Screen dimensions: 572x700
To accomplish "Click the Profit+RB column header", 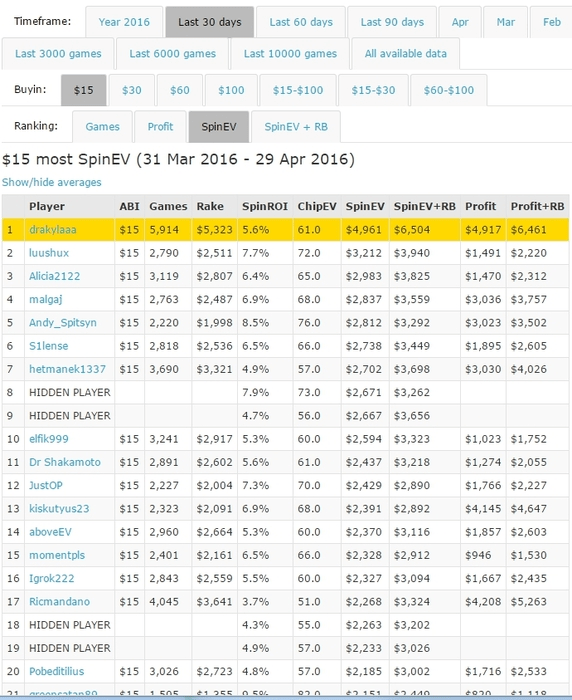I will [x=538, y=206].
